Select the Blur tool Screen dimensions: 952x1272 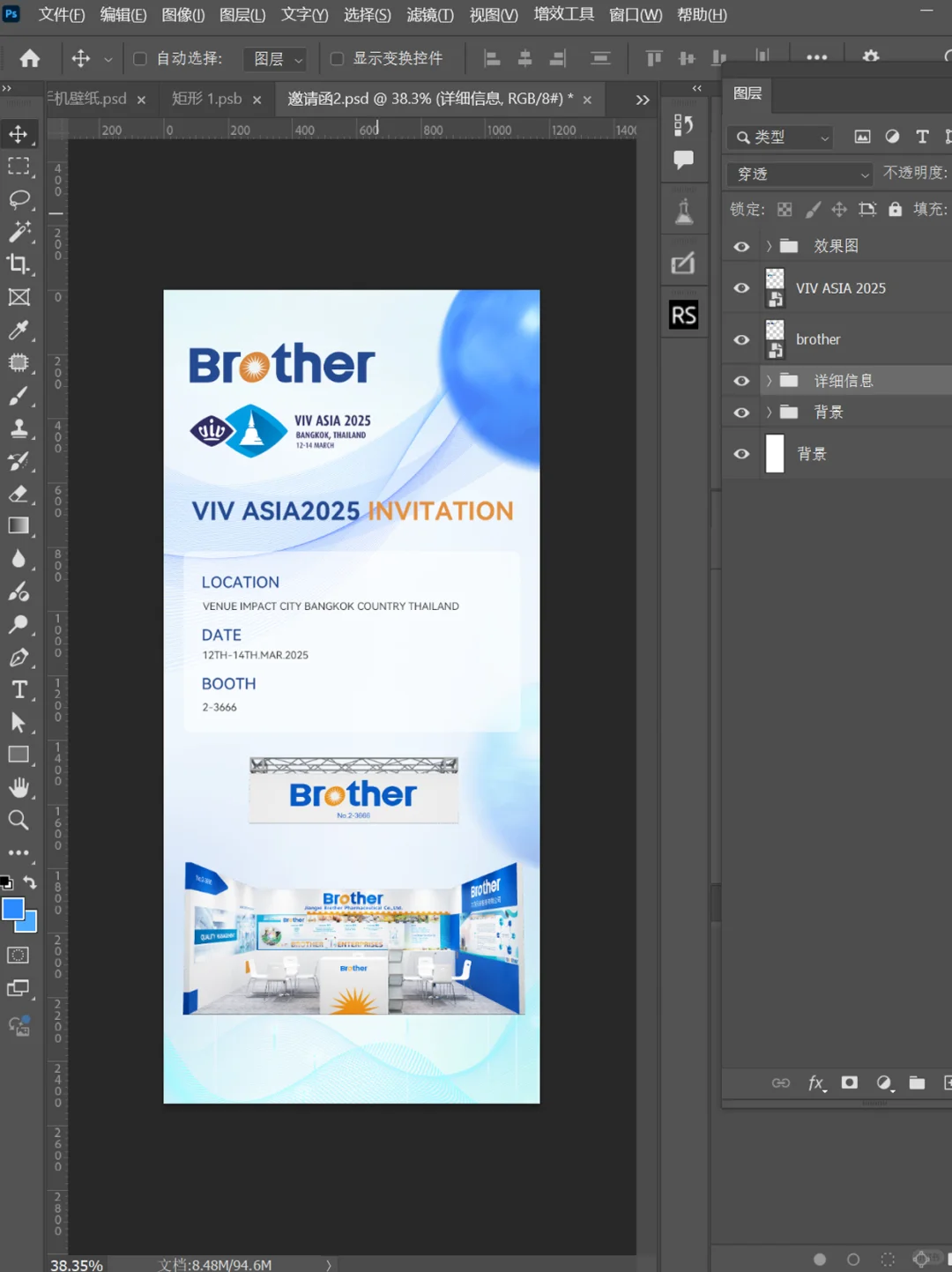tap(19, 559)
